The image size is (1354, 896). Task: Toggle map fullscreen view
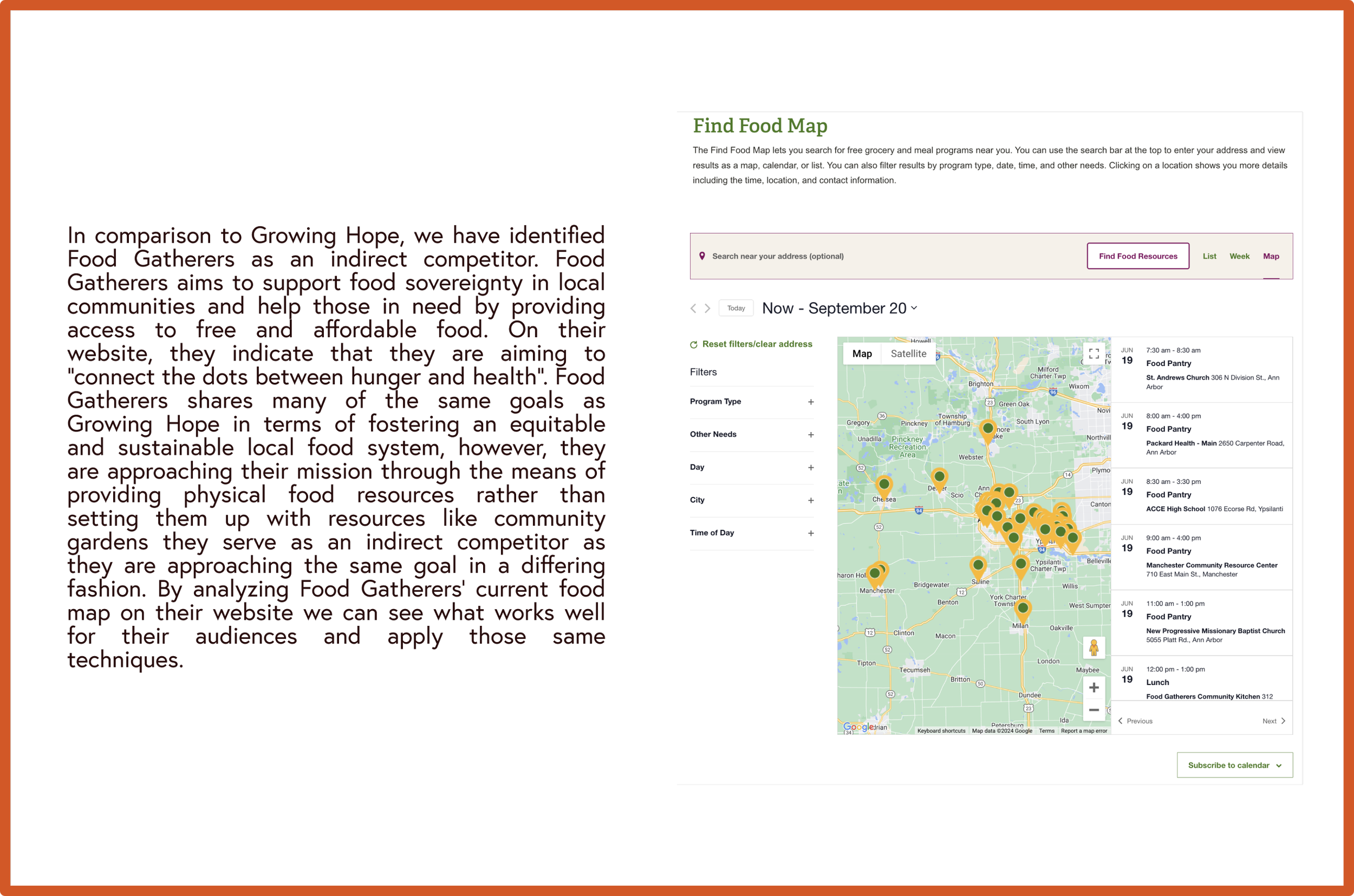[1094, 354]
